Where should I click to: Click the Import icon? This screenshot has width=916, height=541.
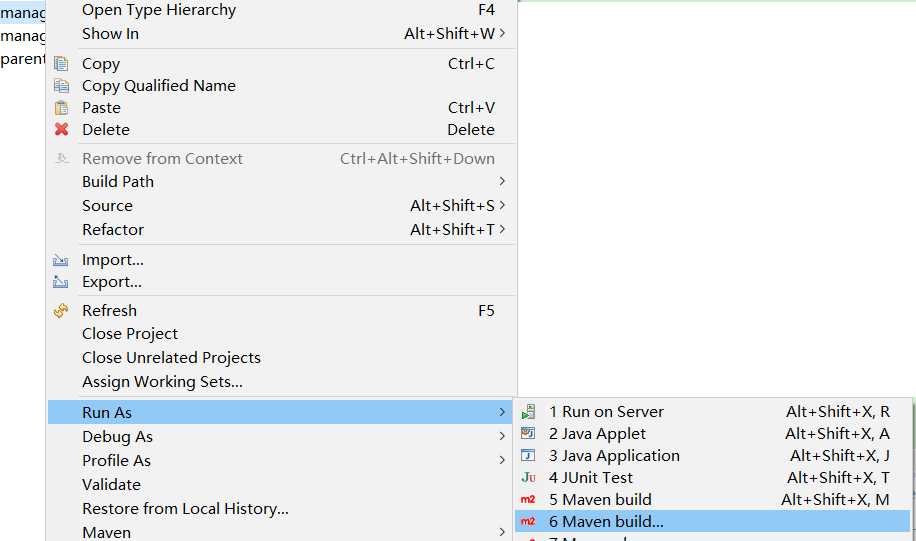[61, 260]
